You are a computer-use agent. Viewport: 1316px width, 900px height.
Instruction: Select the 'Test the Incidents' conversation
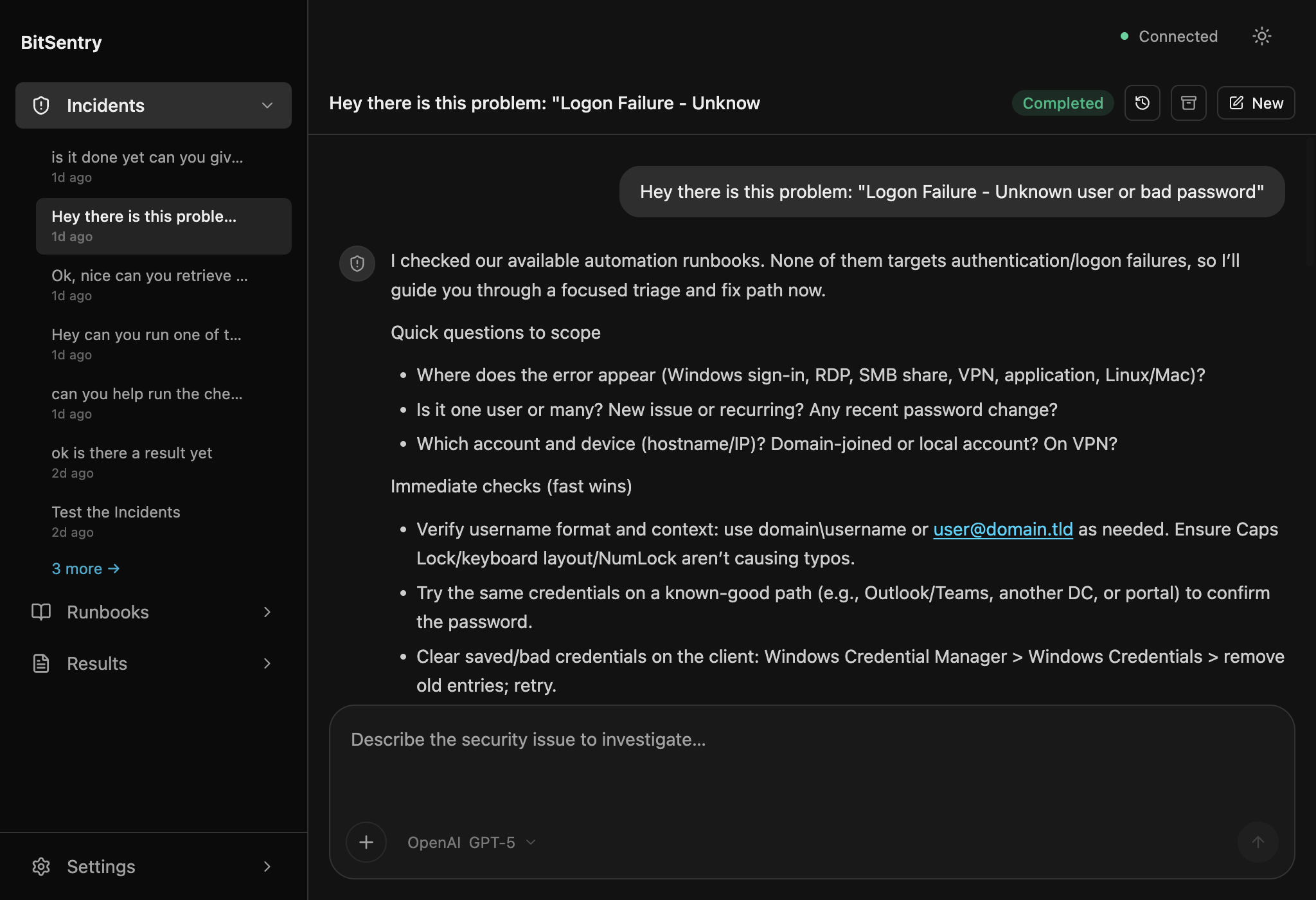[x=116, y=512]
